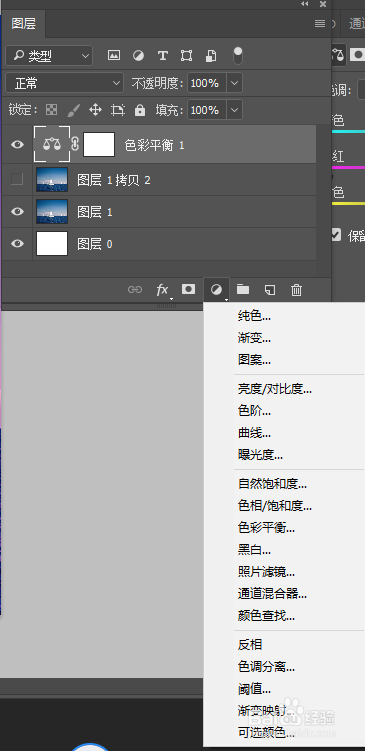Lock transparent pixels icon

51,110
